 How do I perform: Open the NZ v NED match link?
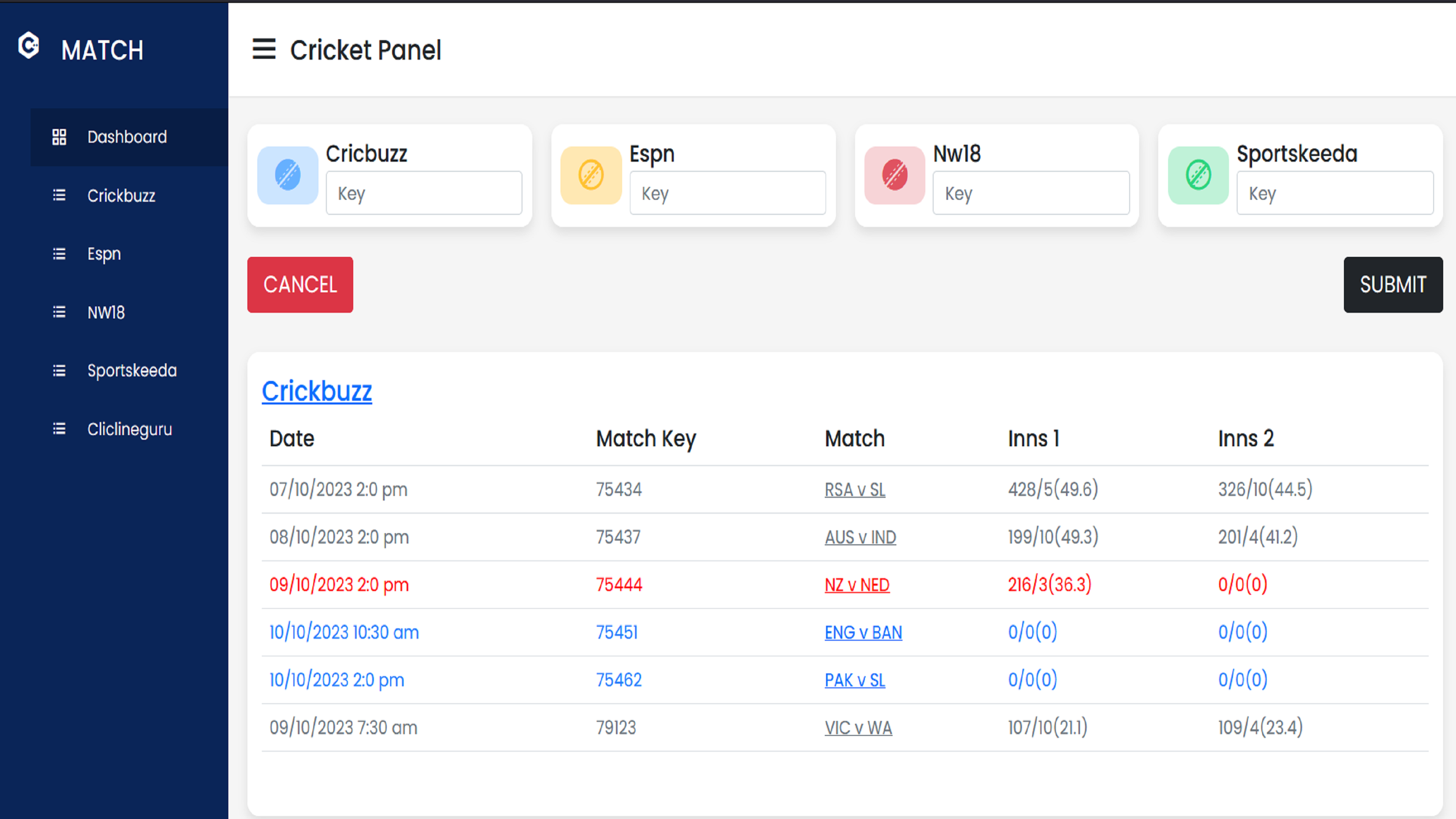coord(857,585)
